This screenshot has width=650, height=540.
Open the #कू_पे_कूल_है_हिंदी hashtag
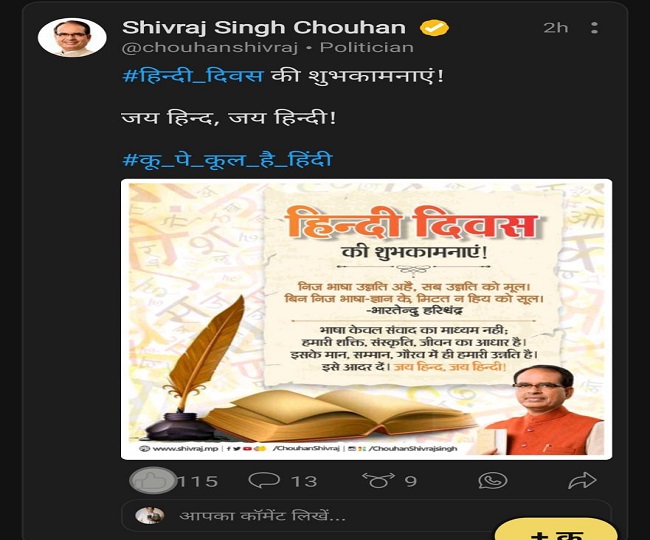228,160
